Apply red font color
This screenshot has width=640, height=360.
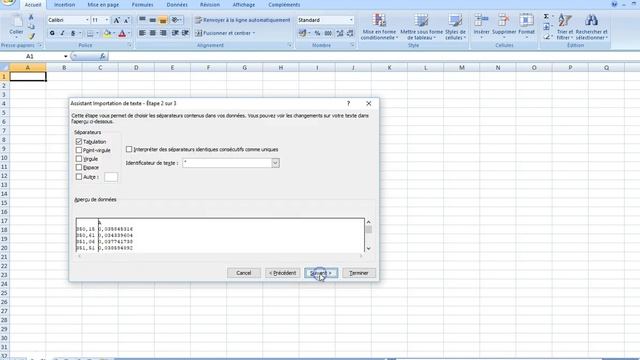pos(122,33)
